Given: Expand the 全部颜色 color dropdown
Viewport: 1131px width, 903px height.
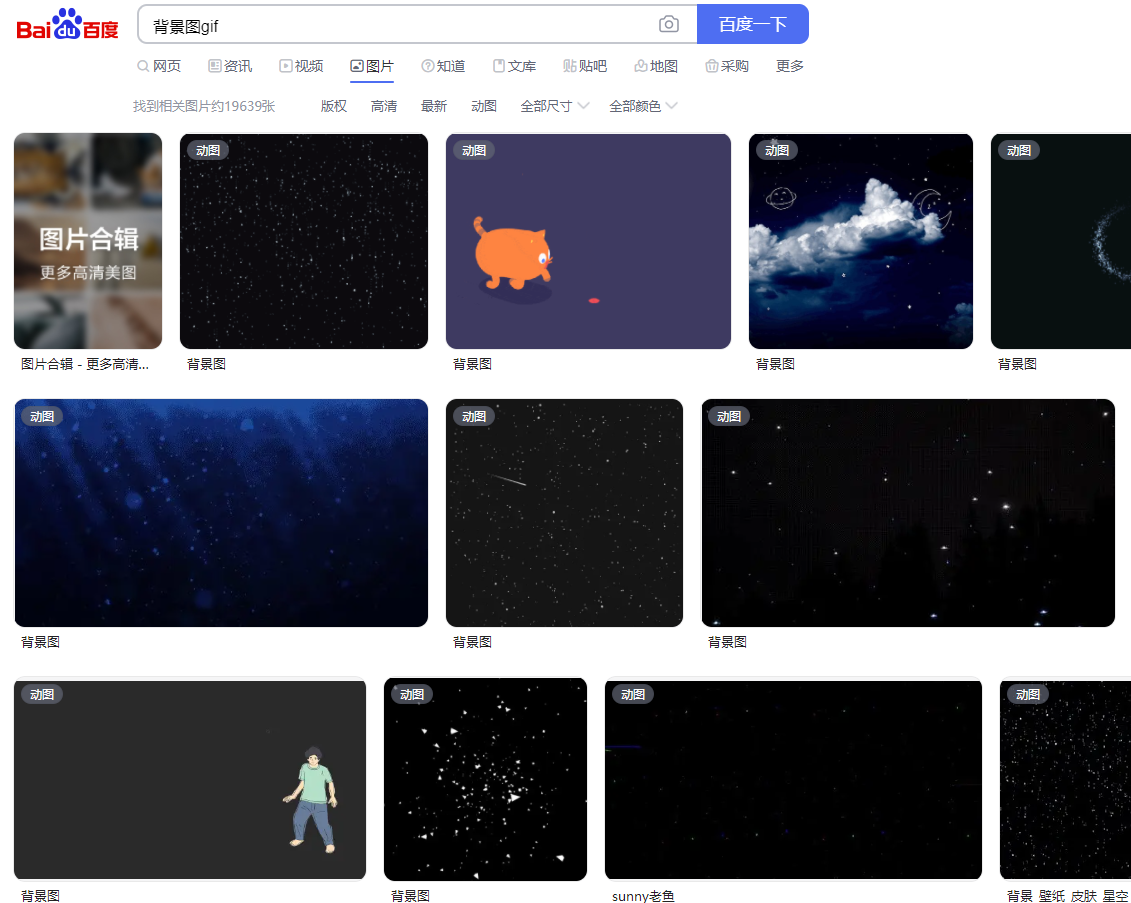Looking at the screenshot, I should 643,106.
